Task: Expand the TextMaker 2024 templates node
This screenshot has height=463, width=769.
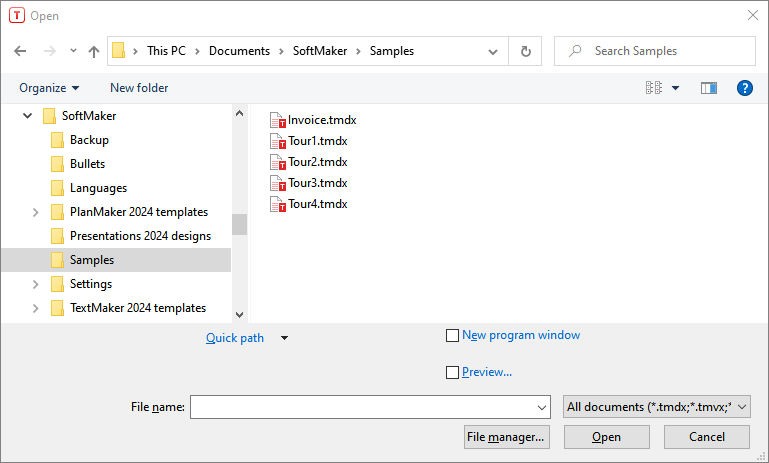Action: [x=35, y=309]
